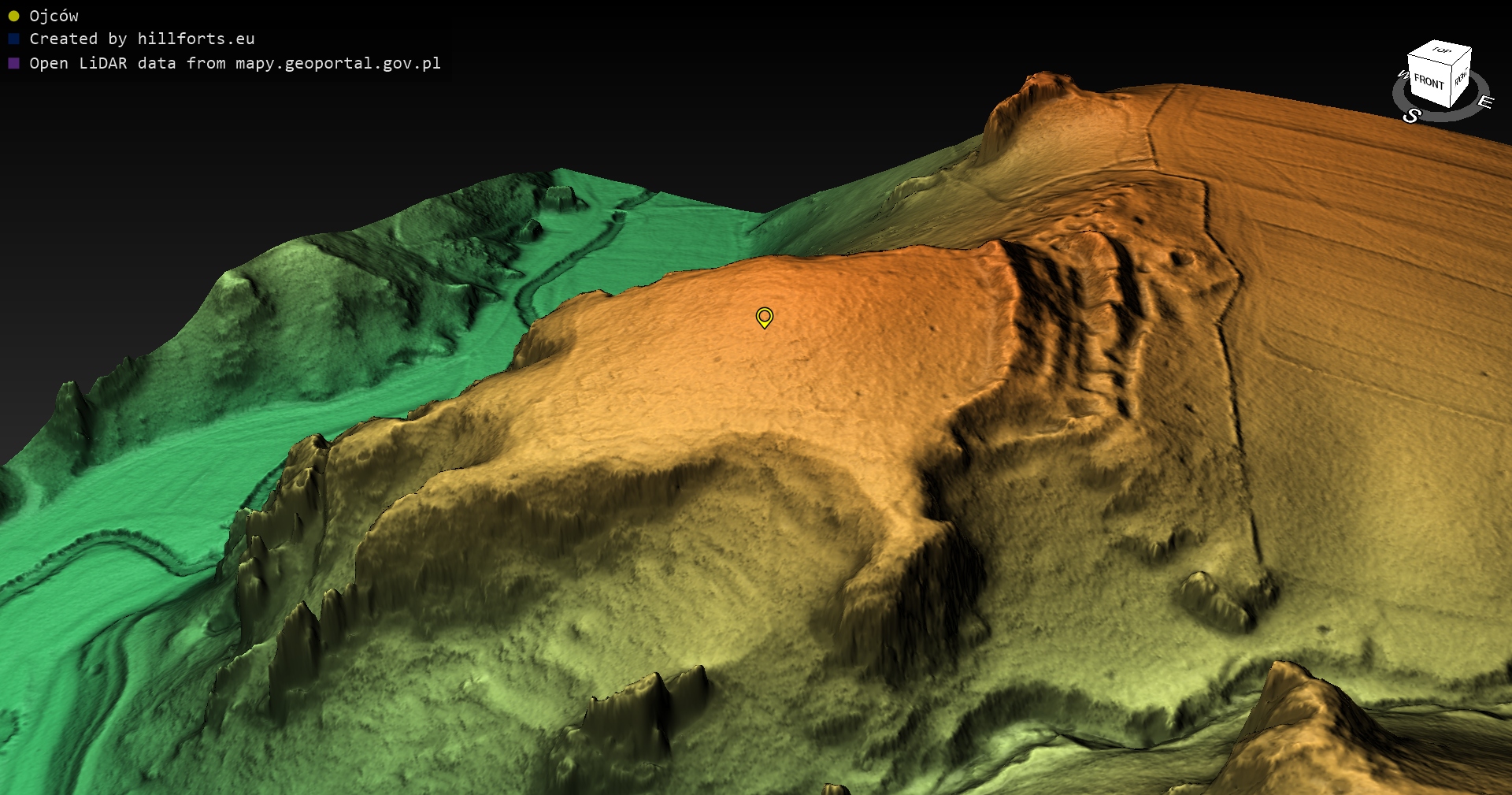The image size is (1512, 795).
Task: Open the 'Created by hillforts.eu' text link
Action: click(142, 39)
